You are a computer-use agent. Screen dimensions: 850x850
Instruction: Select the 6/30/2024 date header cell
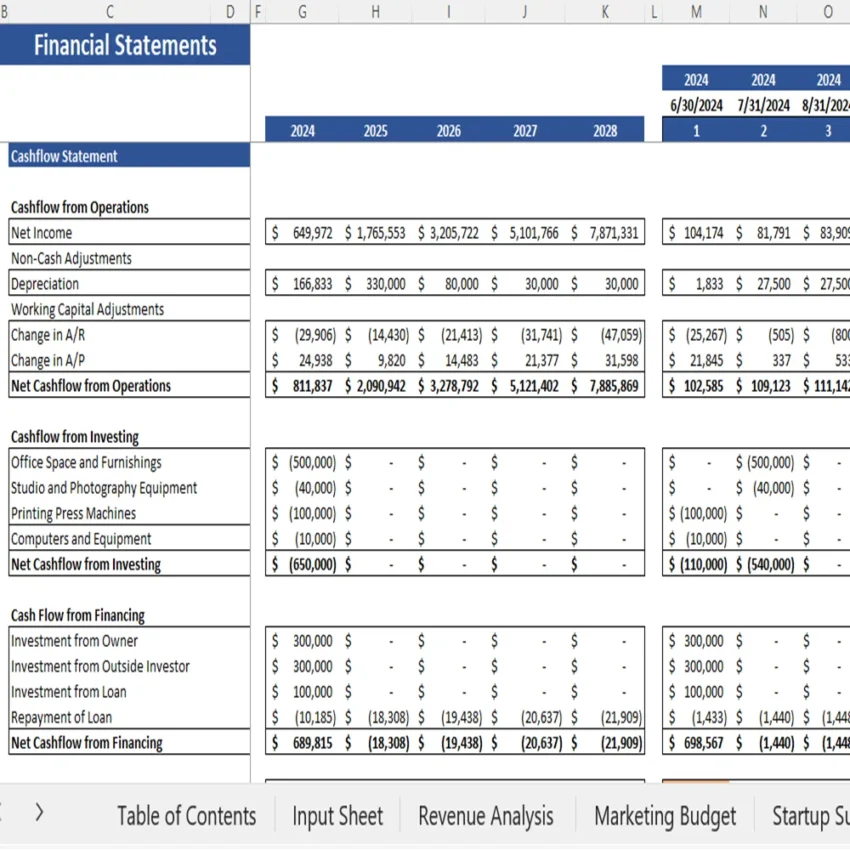coord(695,105)
